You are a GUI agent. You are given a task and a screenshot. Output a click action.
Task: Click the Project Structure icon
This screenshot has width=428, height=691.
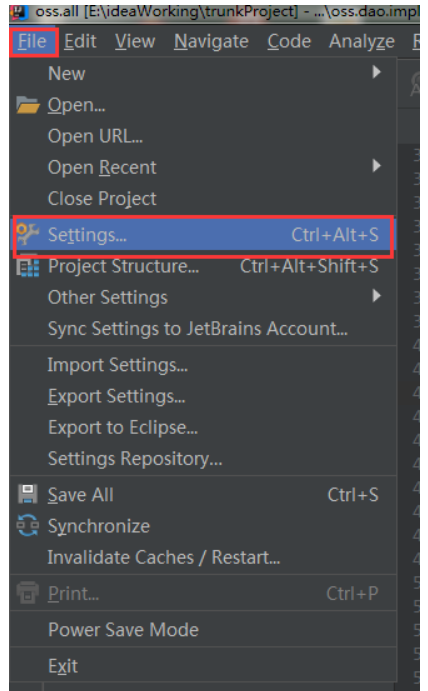(x=28, y=267)
